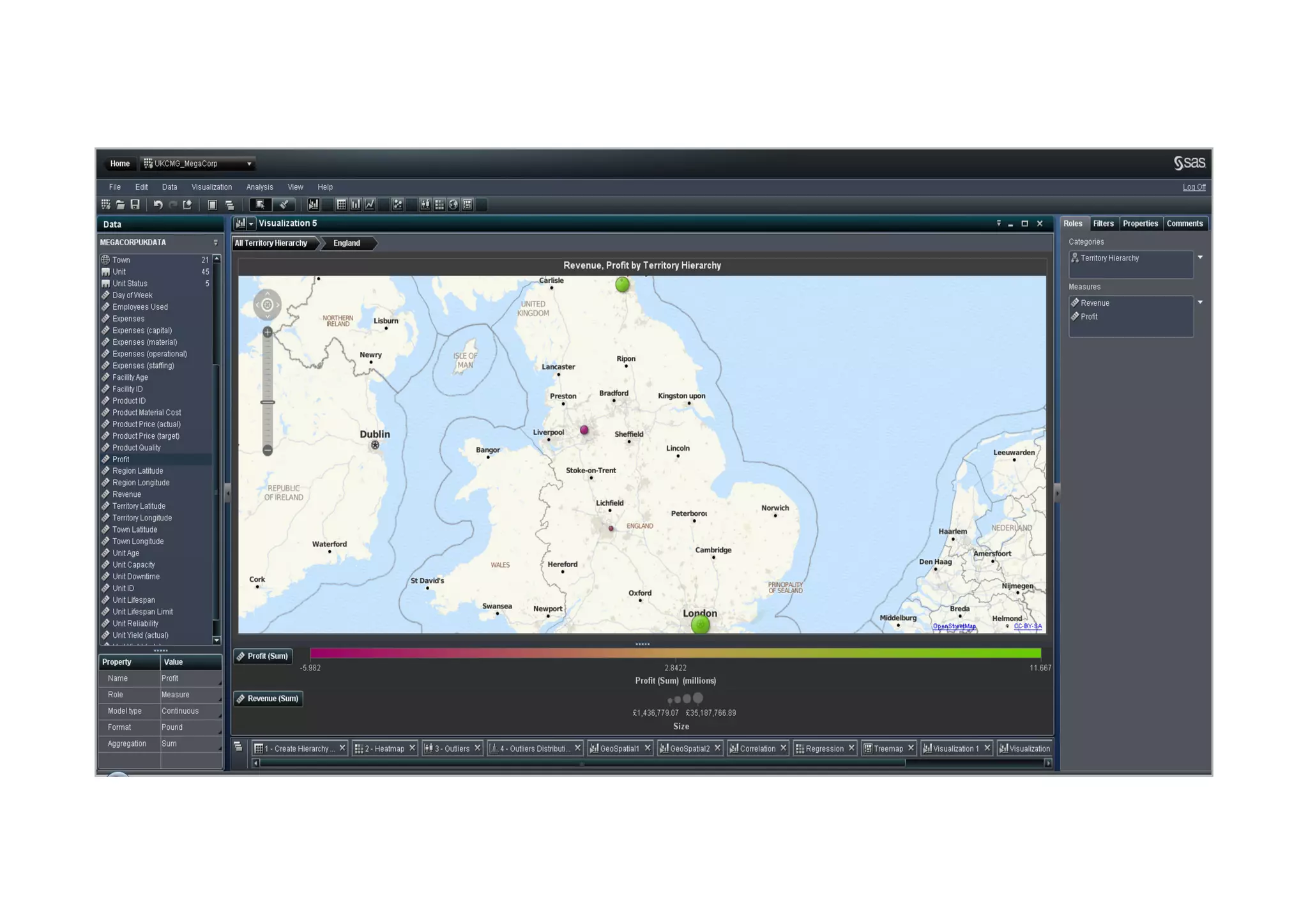The height and width of the screenshot is (924, 1308).
Task: Click the save toolbar icon
Action: click(x=135, y=205)
